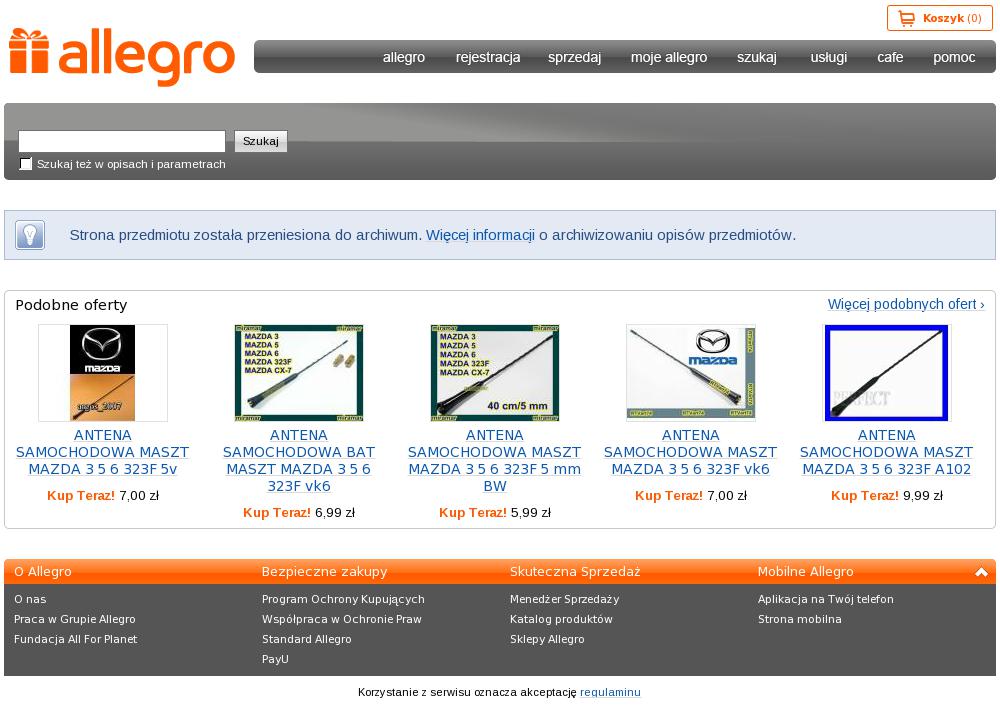Click 'Aplikacja na Twój telefon' footer link
Viewport: 1000px width, 712px height.
tap(826, 599)
